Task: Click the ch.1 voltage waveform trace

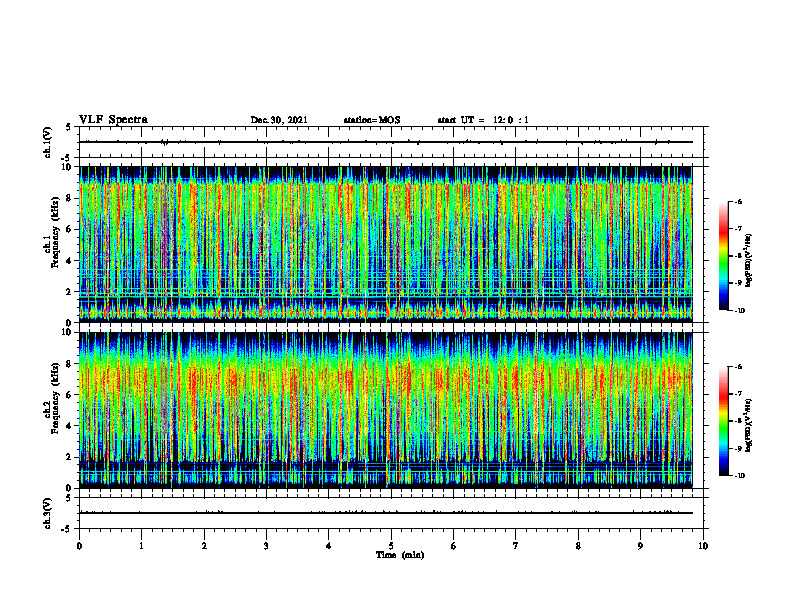Action: click(386, 142)
